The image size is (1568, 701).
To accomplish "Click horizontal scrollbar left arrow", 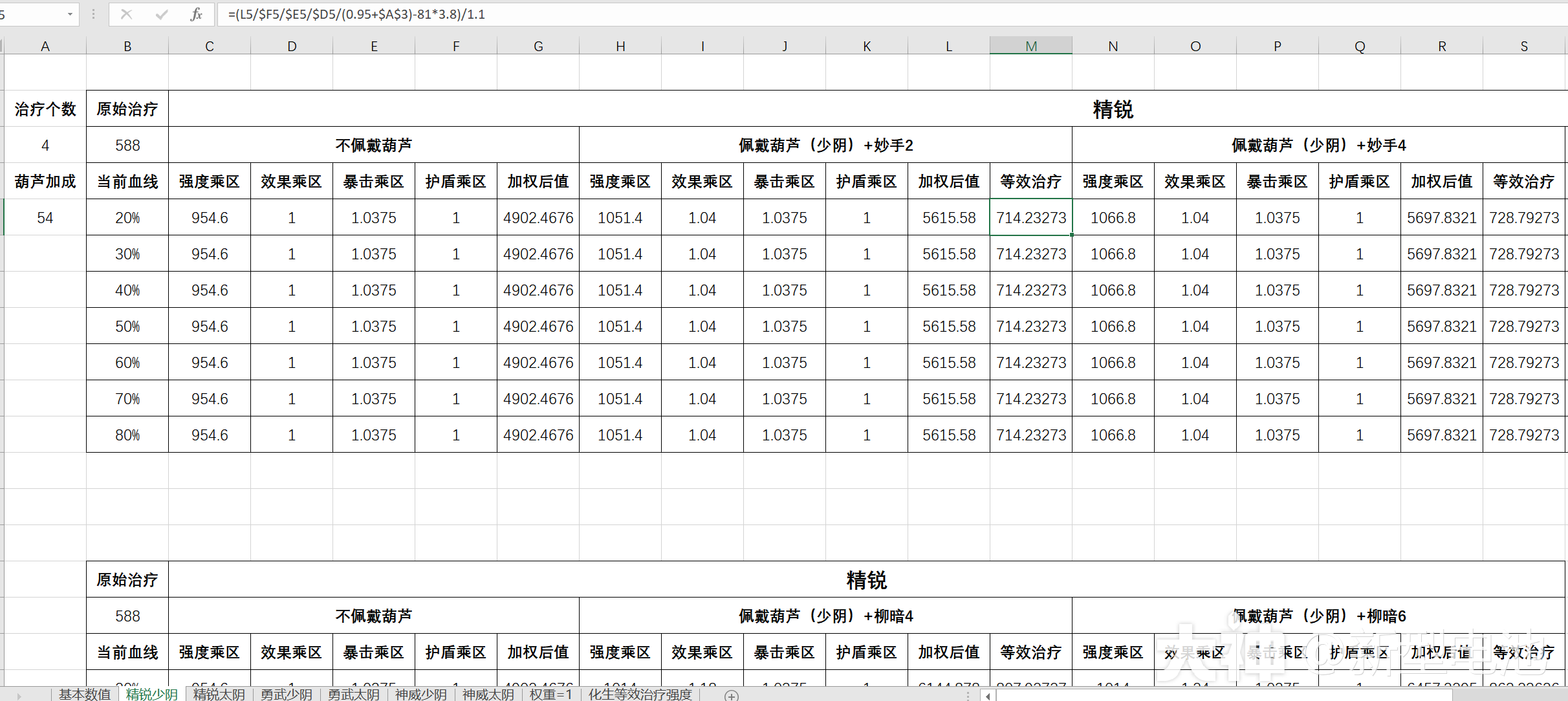I will pyautogui.click(x=988, y=696).
